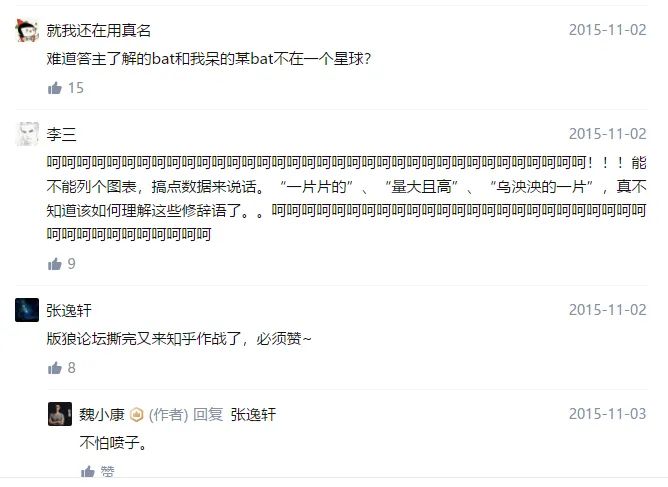
Task: Click 张逸轩's dark avatar image
Action: point(27,310)
